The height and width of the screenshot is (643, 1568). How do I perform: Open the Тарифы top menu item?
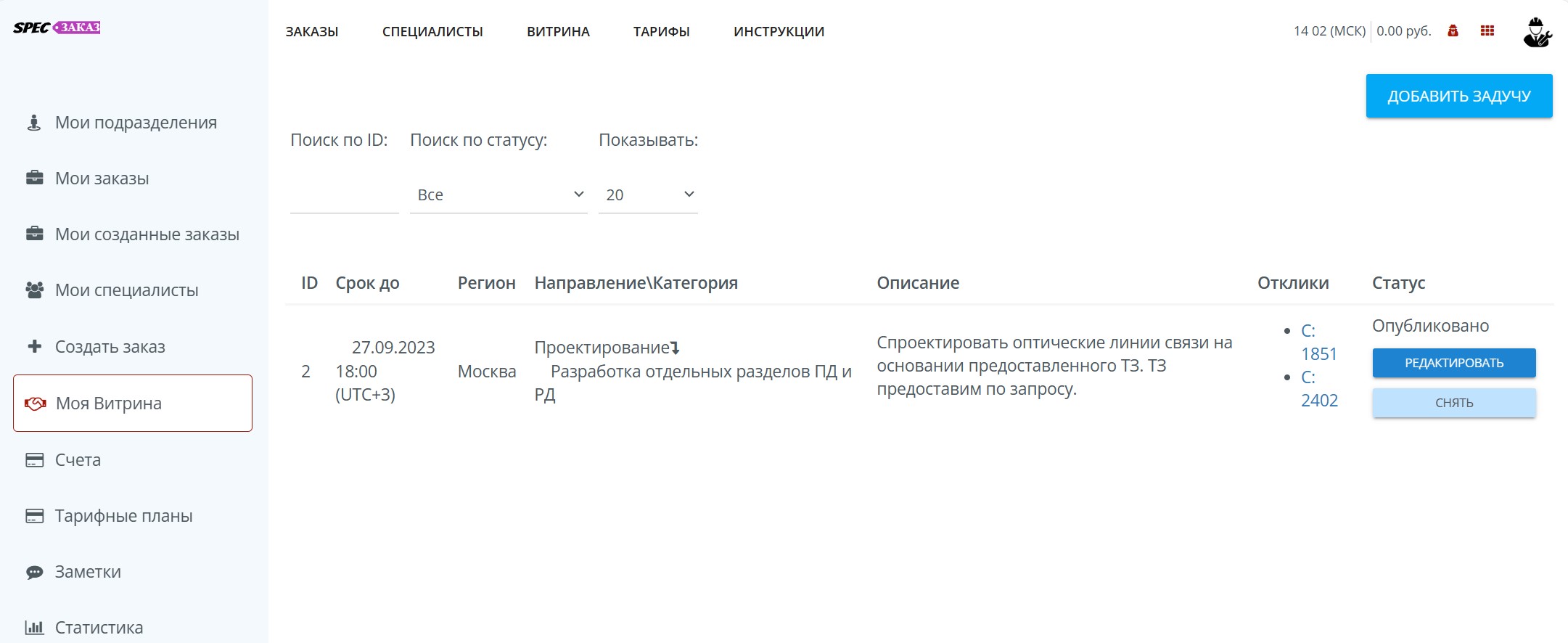click(x=661, y=32)
